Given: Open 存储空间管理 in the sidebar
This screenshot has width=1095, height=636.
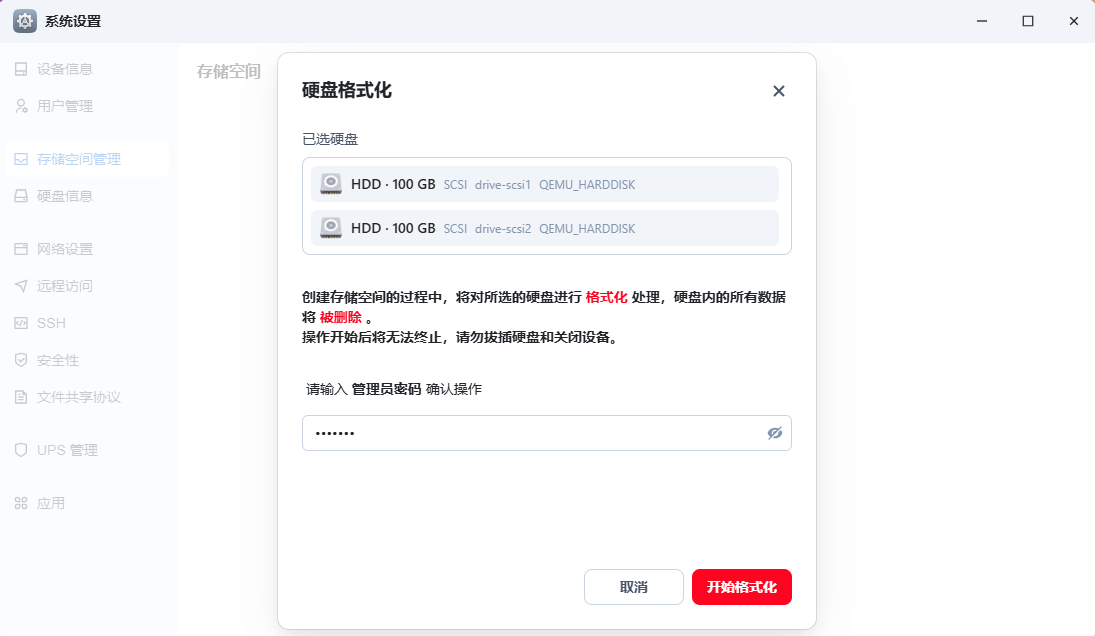Looking at the screenshot, I should (x=78, y=159).
